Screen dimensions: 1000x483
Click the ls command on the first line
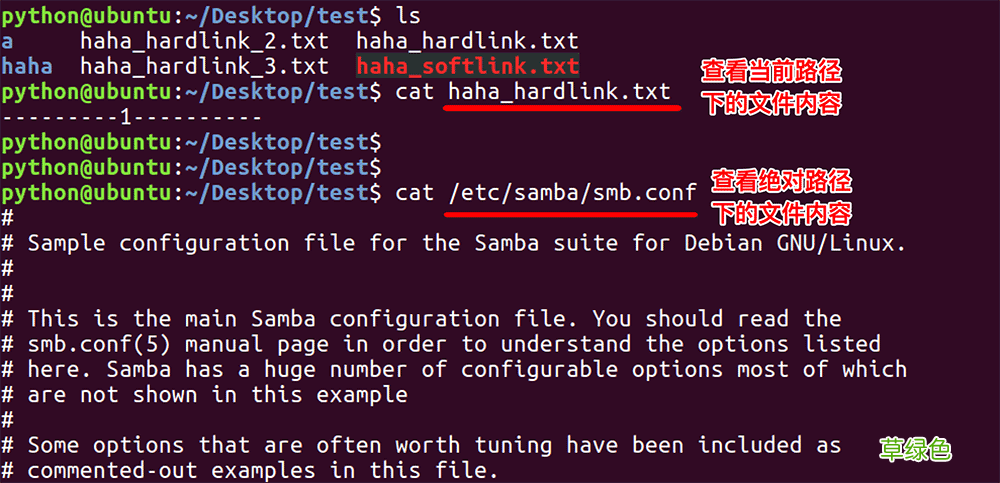pos(408,16)
